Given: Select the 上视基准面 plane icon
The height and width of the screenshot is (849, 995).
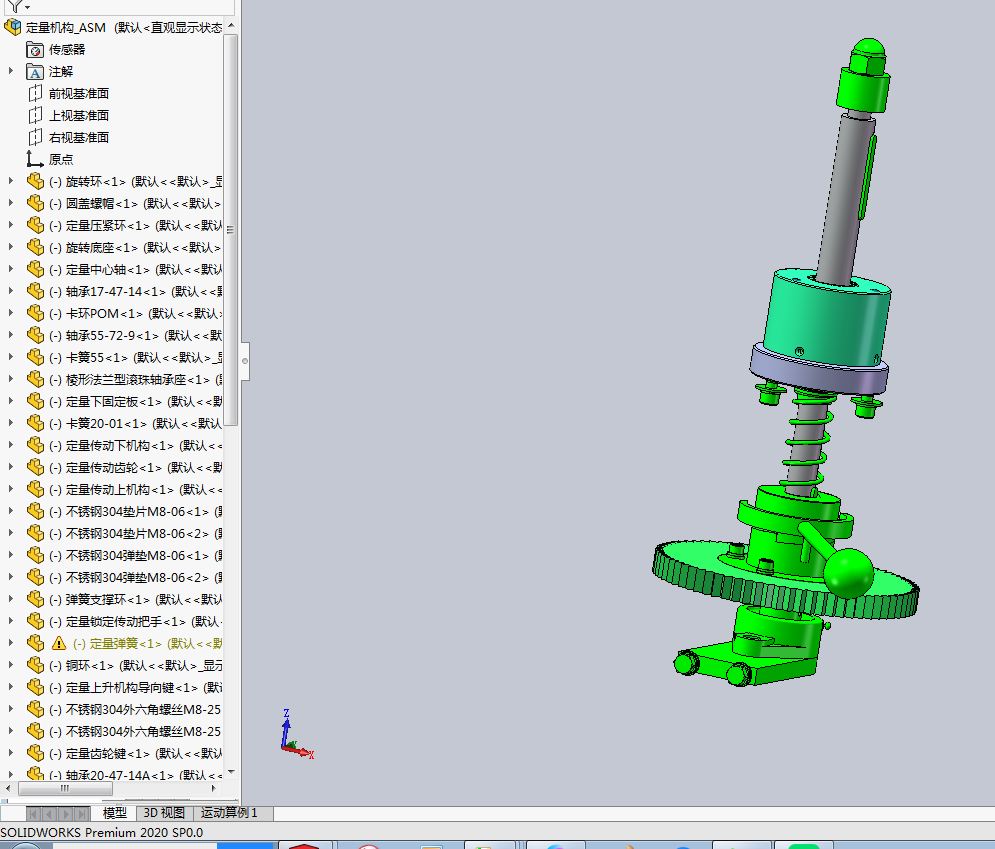Looking at the screenshot, I should (35, 115).
